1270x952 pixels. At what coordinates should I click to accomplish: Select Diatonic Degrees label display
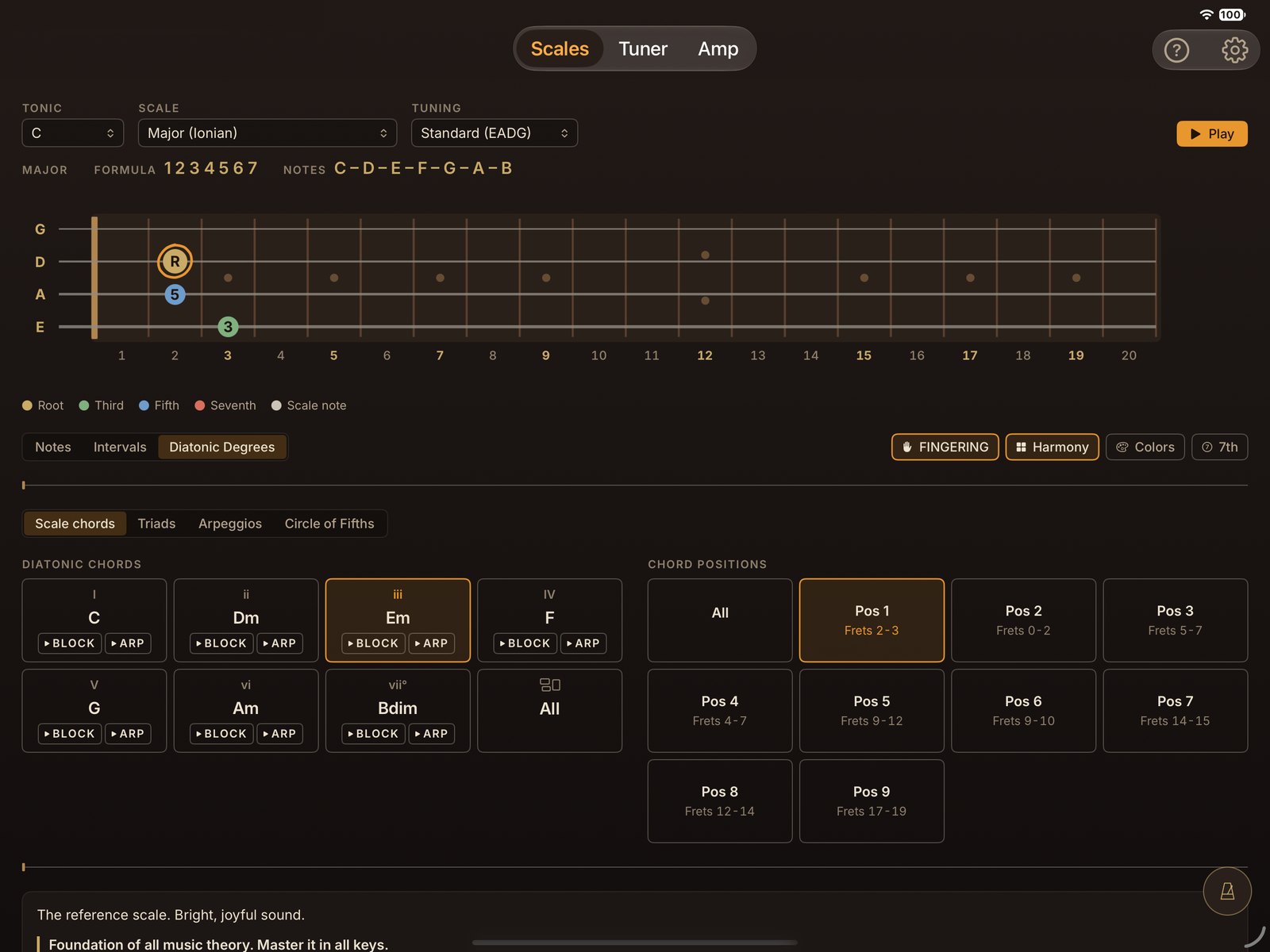click(x=222, y=447)
